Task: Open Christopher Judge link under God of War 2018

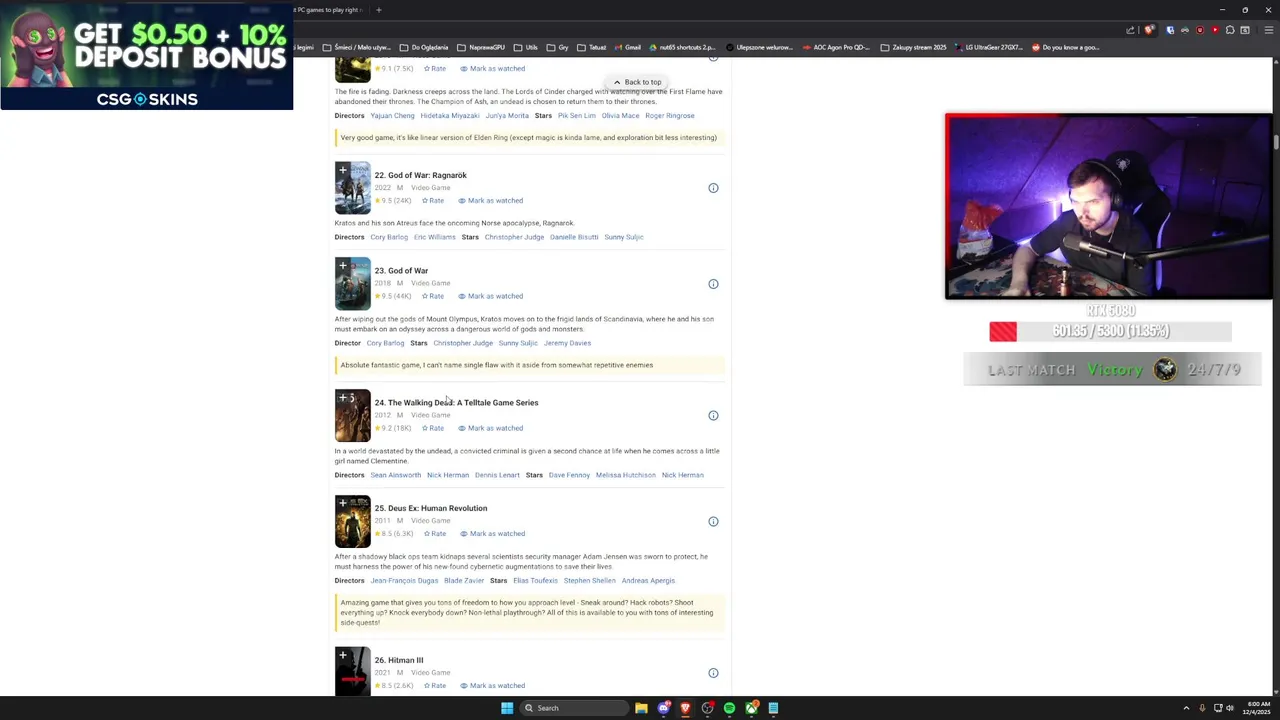Action: pos(463,343)
